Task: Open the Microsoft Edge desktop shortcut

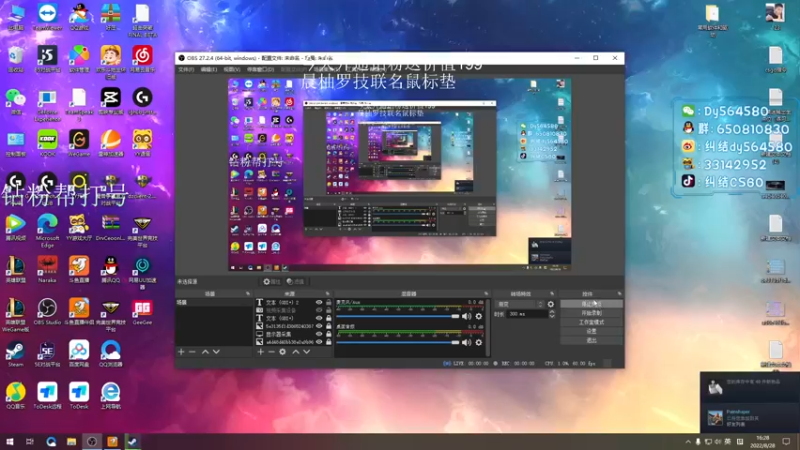Action: (47, 231)
